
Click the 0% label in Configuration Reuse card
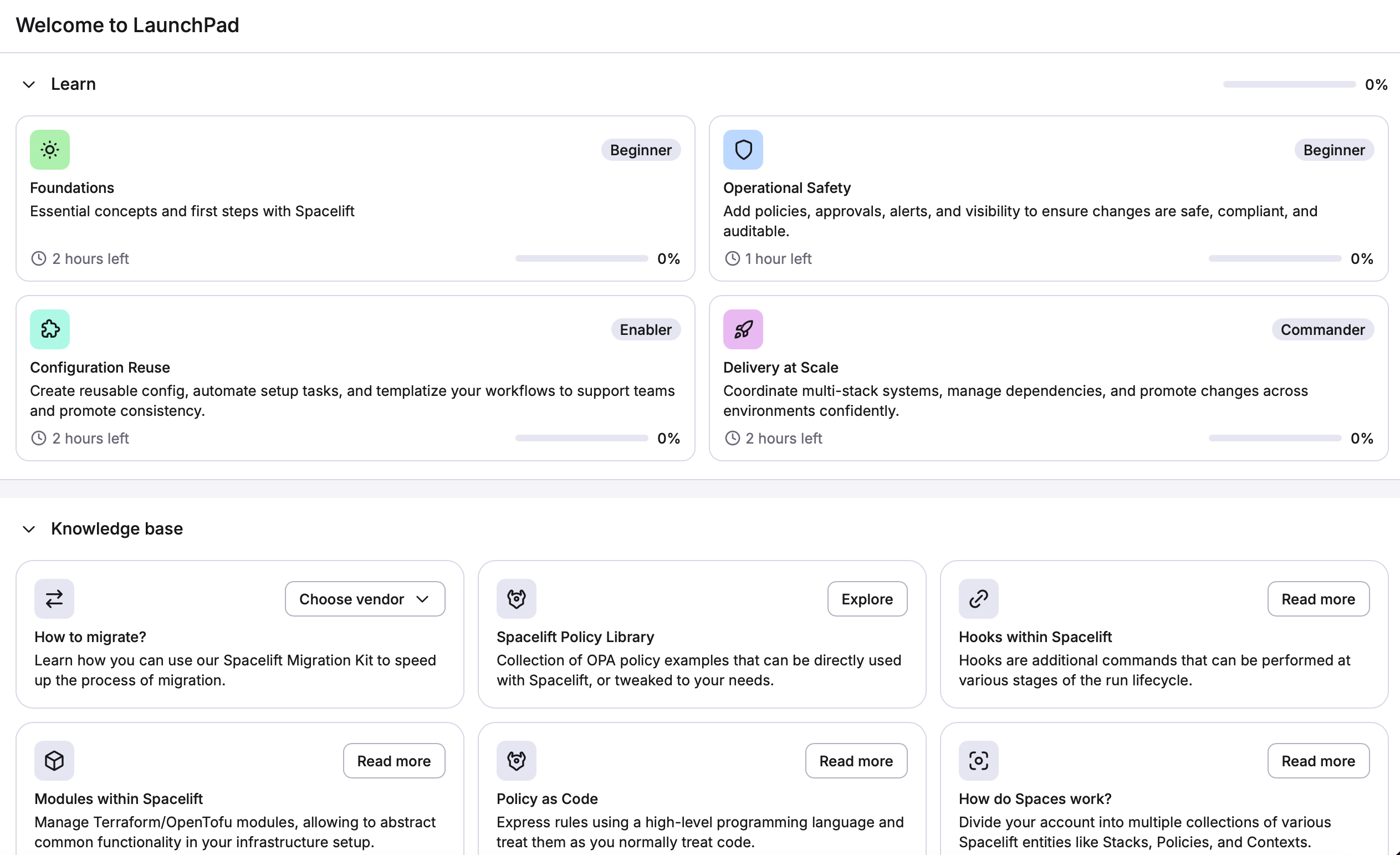[x=669, y=438]
